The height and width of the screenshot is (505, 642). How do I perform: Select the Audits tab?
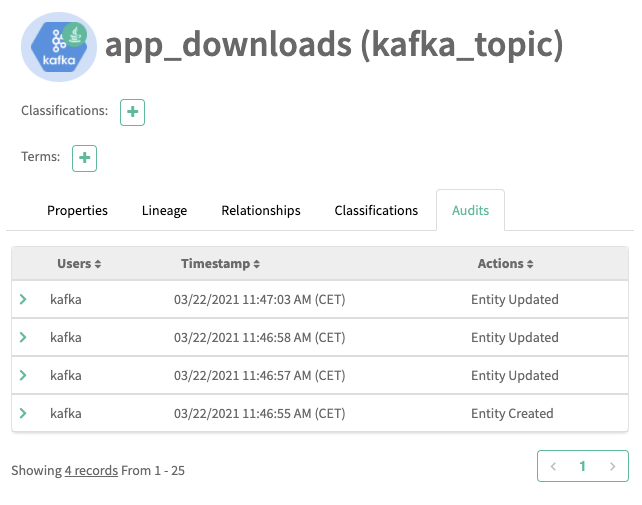(470, 211)
